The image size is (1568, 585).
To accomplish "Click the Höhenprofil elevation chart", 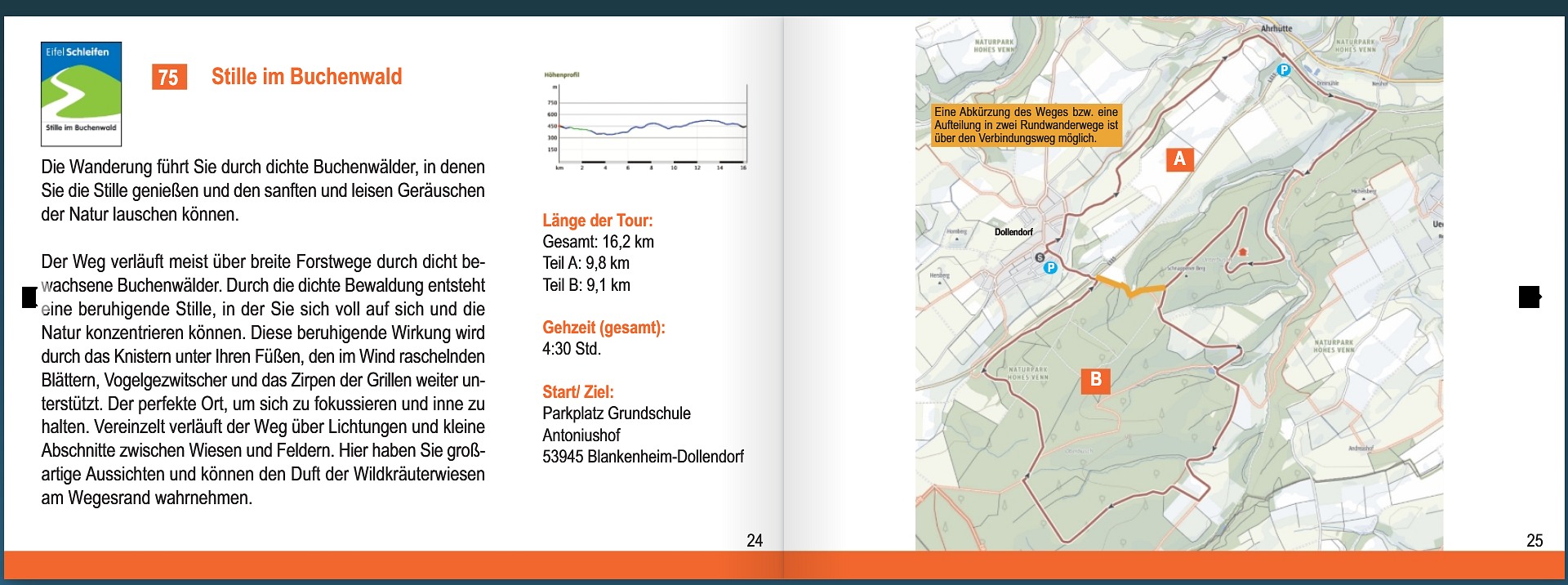I will [646, 123].
